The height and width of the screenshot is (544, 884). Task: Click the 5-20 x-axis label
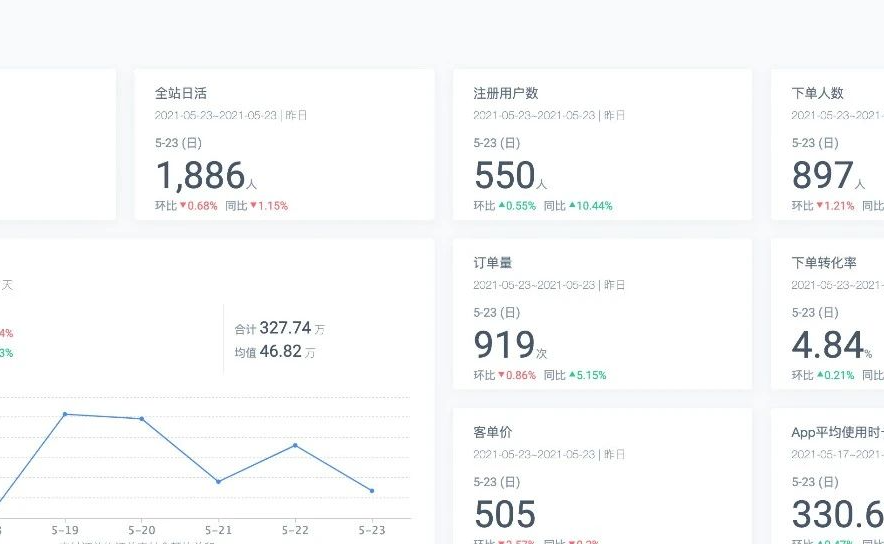tap(142, 530)
